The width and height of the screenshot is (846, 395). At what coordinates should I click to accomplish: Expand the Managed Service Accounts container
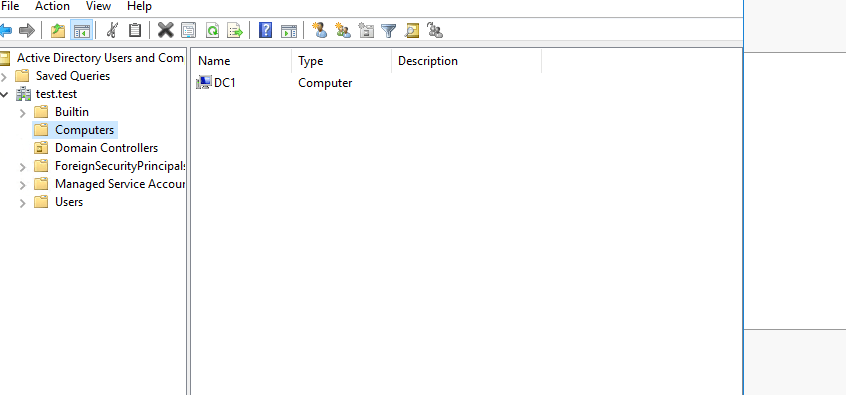point(23,185)
